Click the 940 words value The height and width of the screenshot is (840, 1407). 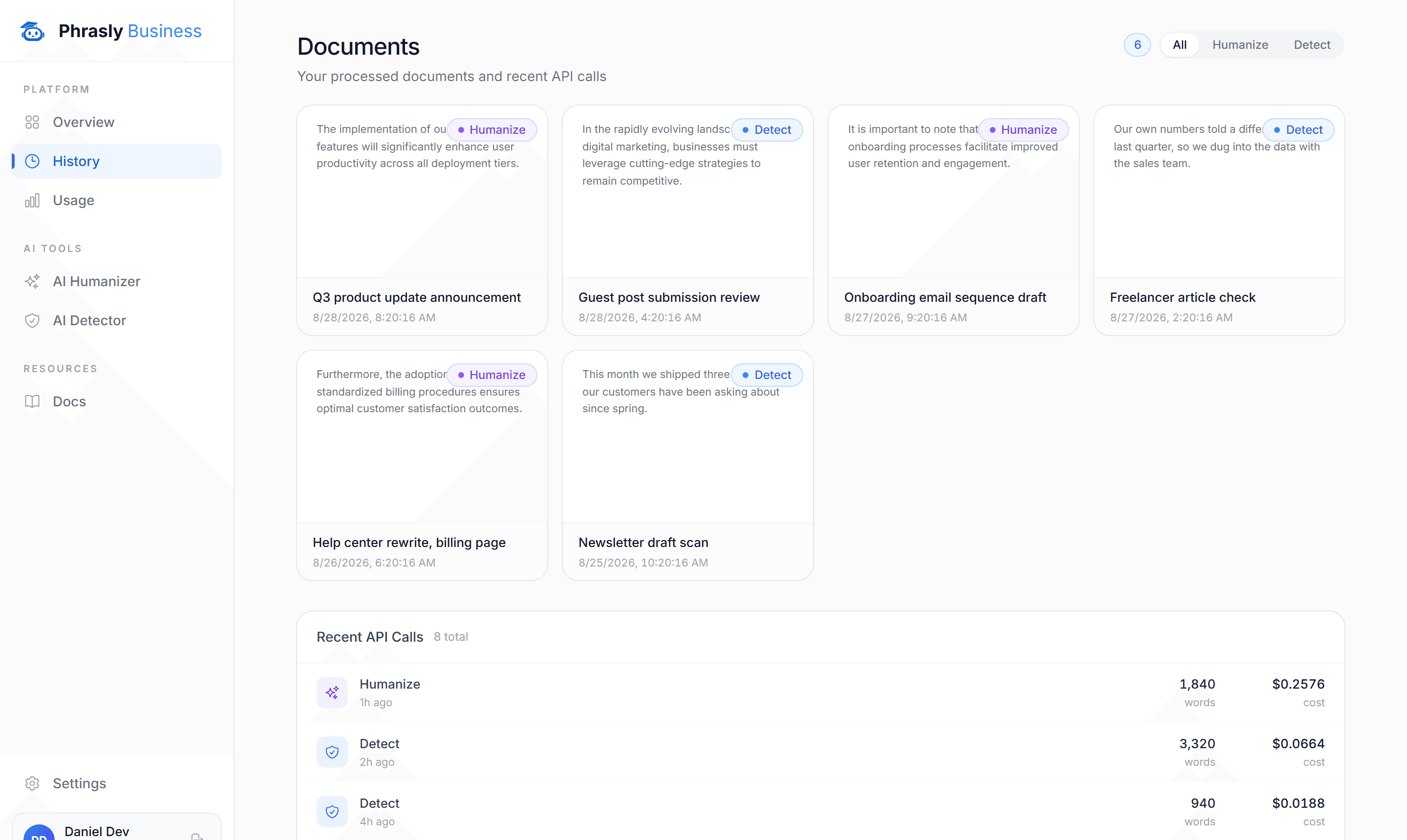click(x=1203, y=803)
